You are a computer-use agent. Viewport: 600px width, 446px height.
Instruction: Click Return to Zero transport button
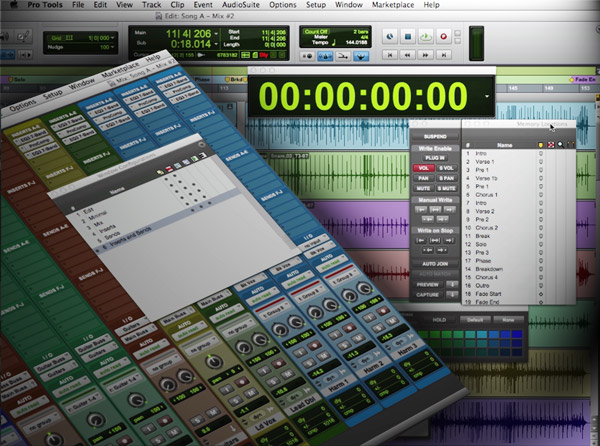click(390, 55)
